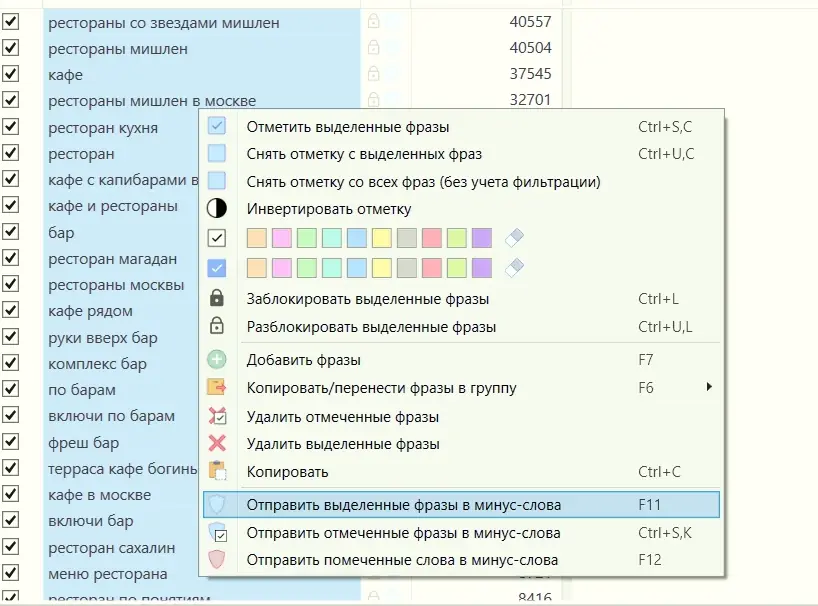This screenshot has width=818, height=606.
Task: Click 'Отправить выделенные фразы в минус-слова'
Action: (x=461, y=505)
